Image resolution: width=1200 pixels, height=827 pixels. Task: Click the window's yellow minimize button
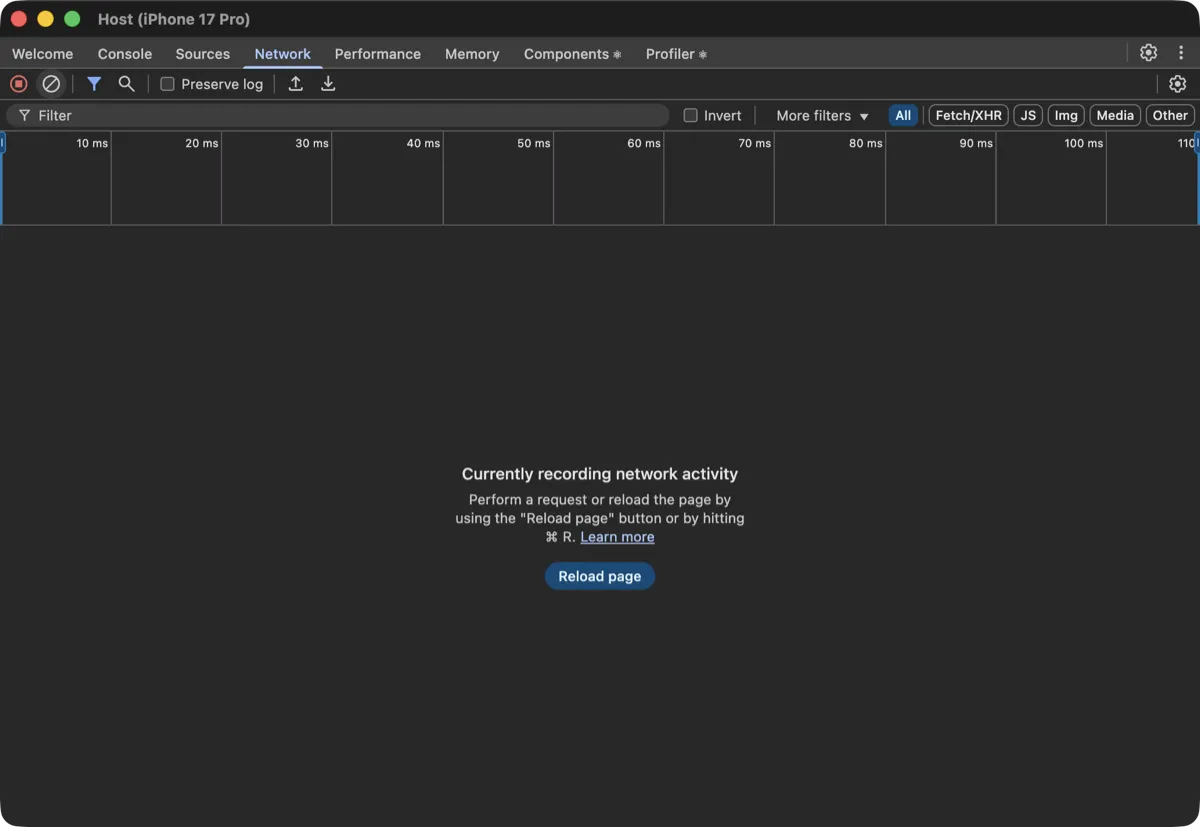[x=45, y=19]
